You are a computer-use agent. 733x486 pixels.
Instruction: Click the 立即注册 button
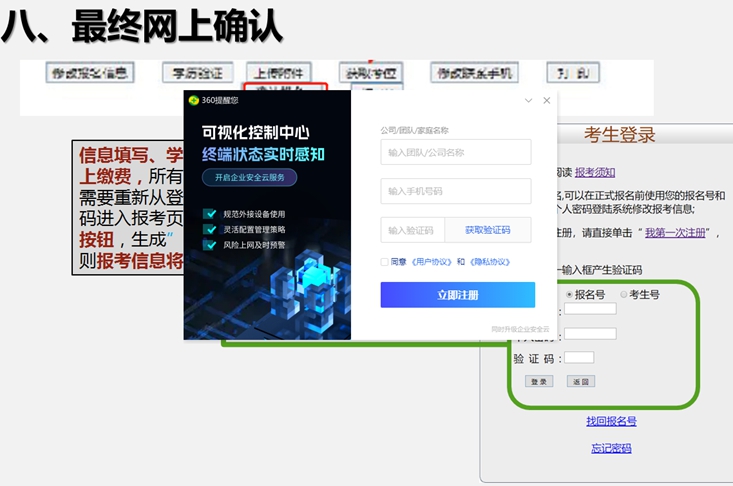click(458, 295)
